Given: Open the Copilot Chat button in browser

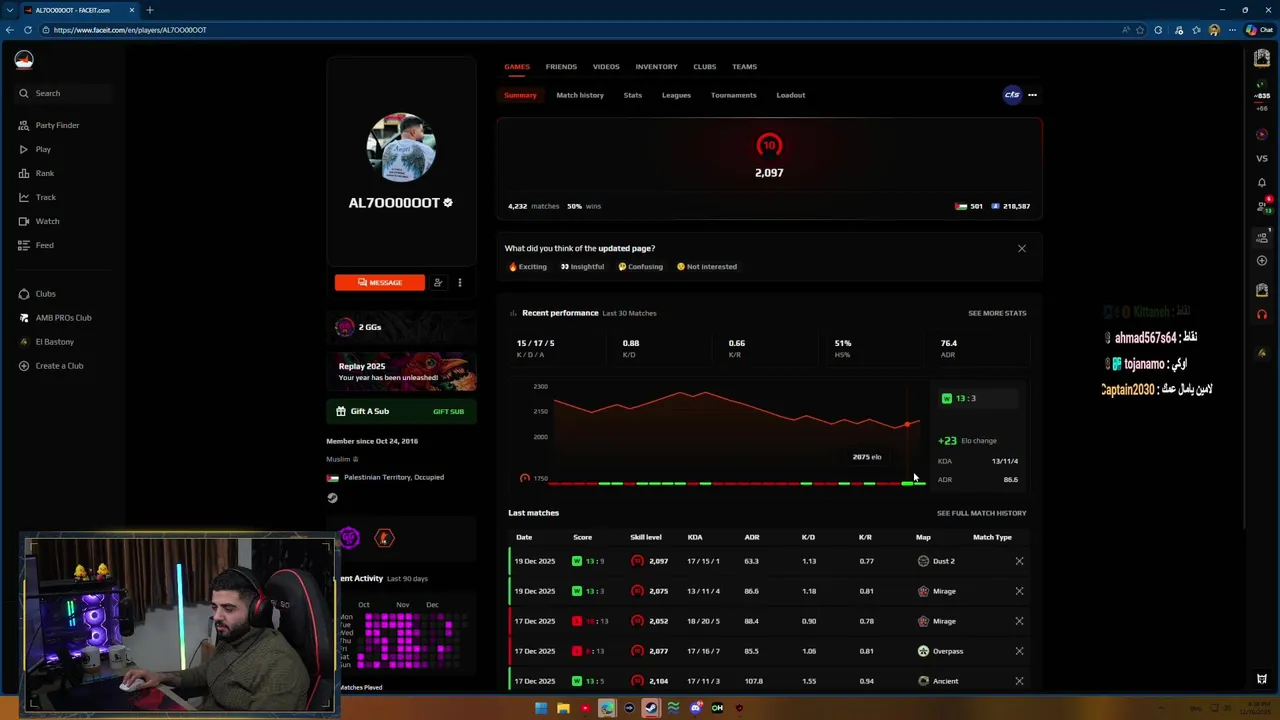Looking at the screenshot, I should pyautogui.click(x=1258, y=30).
